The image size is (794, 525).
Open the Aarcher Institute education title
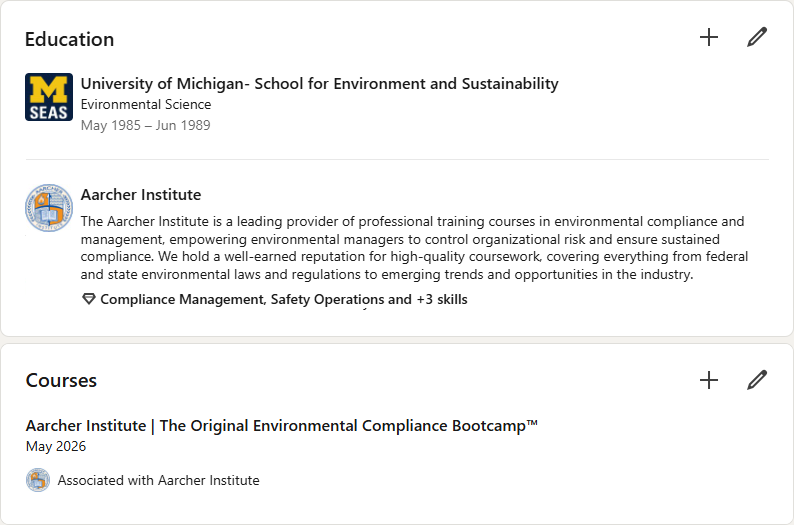pos(141,195)
